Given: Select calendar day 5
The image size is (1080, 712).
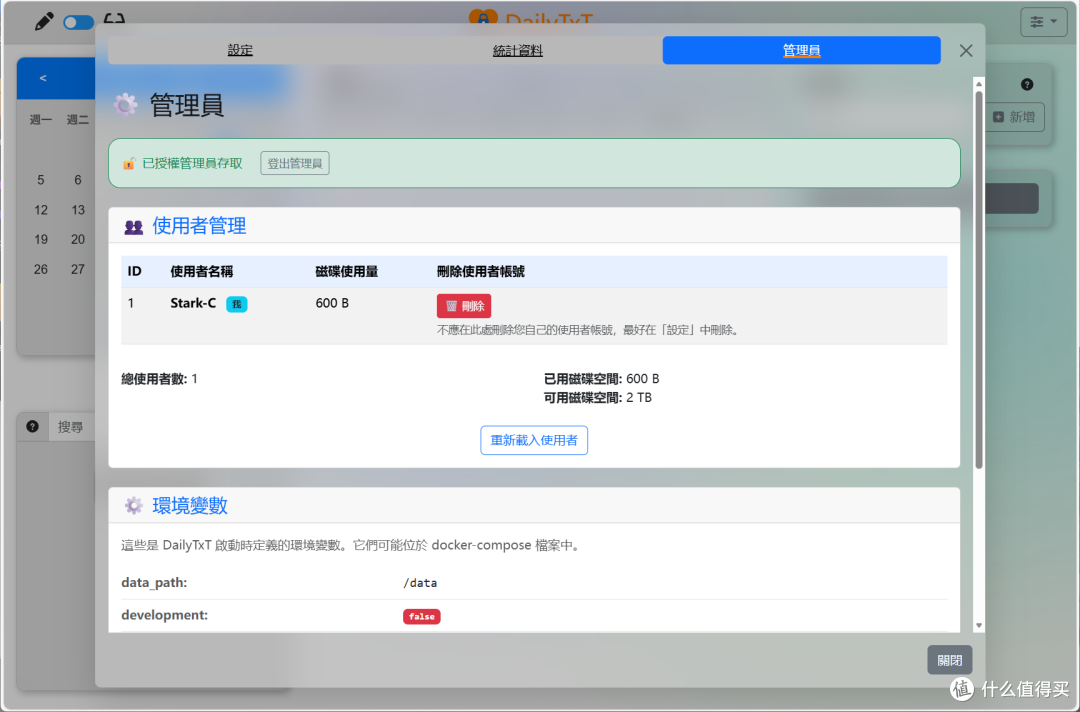Looking at the screenshot, I should tap(41, 180).
